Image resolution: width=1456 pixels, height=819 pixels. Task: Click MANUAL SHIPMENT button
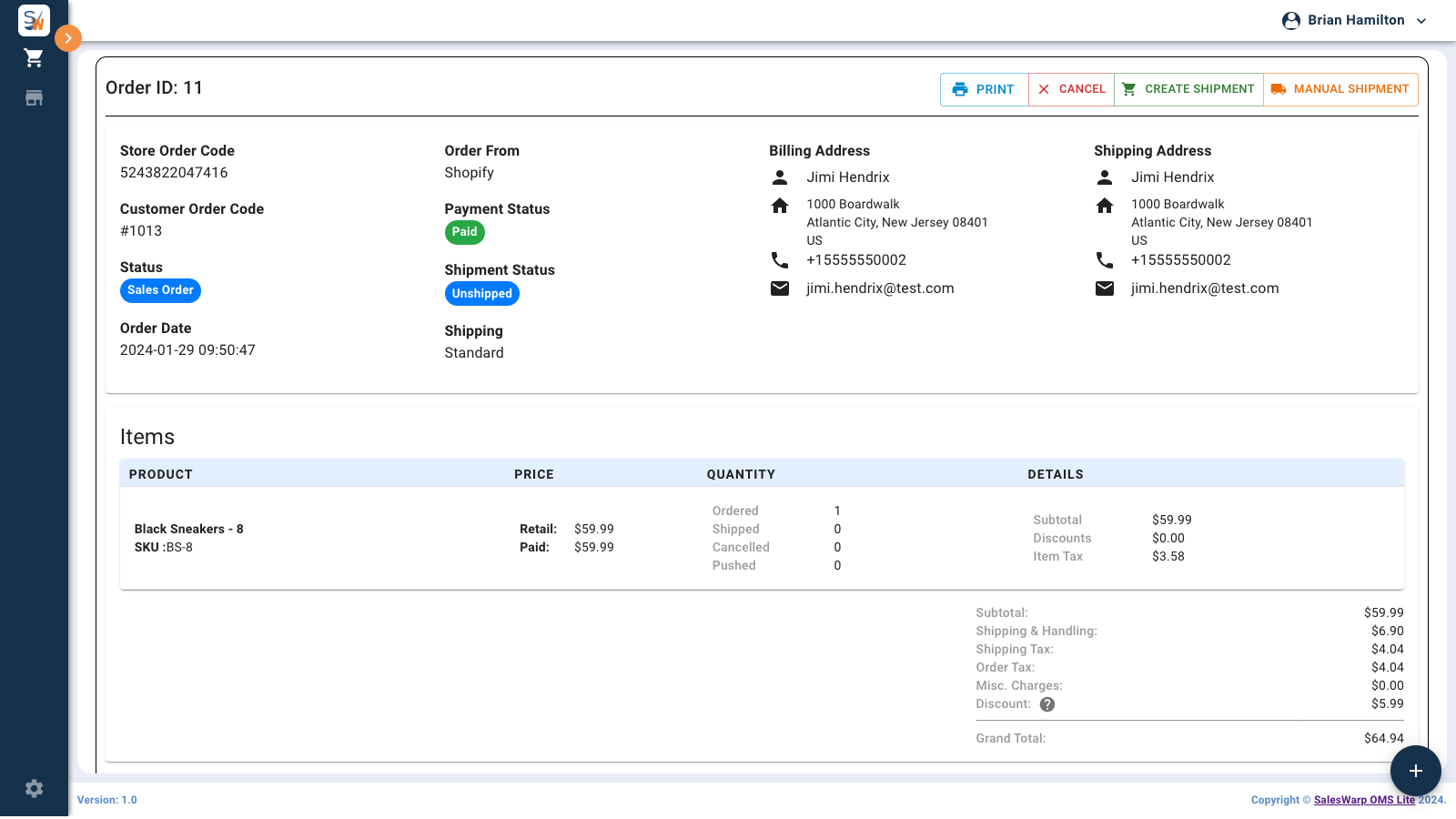(x=1340, y=89)
